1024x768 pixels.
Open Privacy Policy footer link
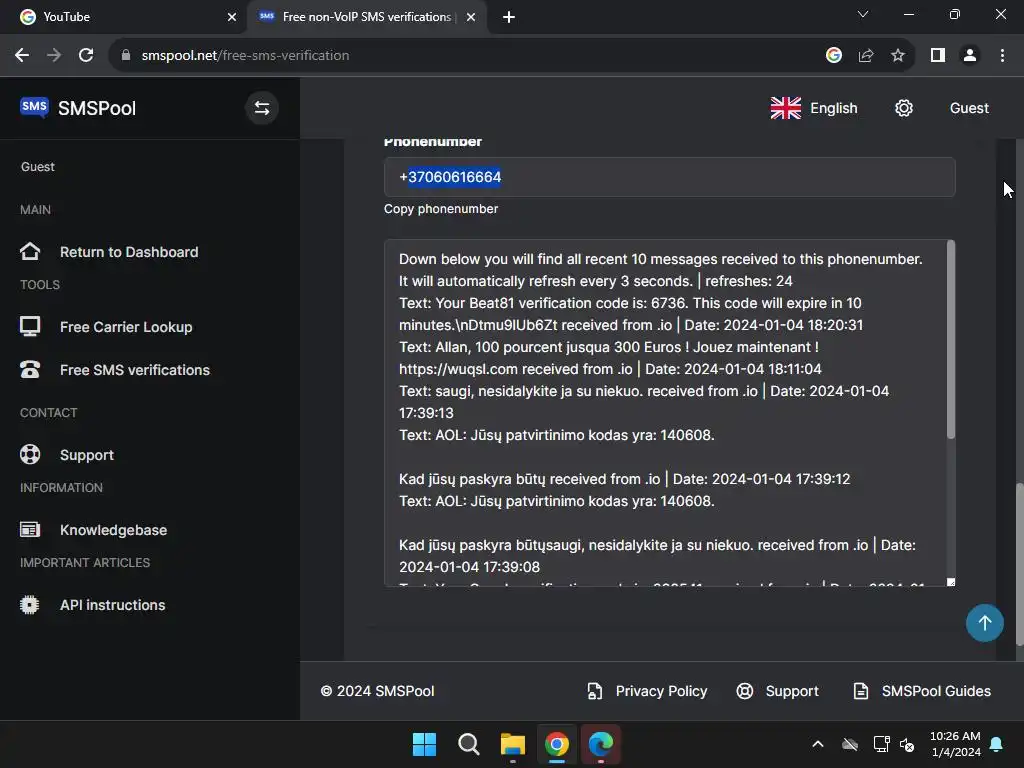click(661, 691)
